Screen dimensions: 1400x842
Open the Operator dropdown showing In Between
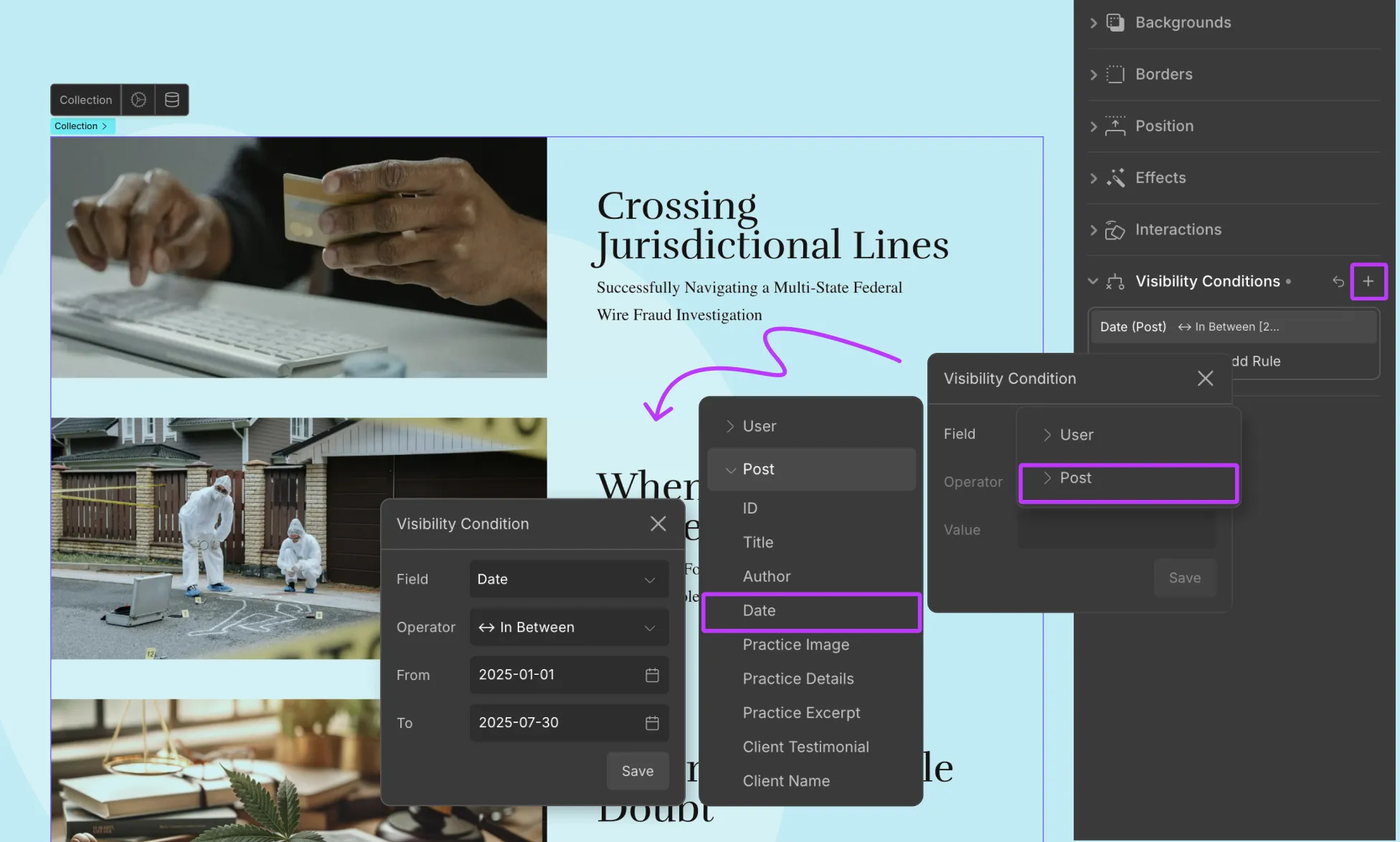(569, 627)
